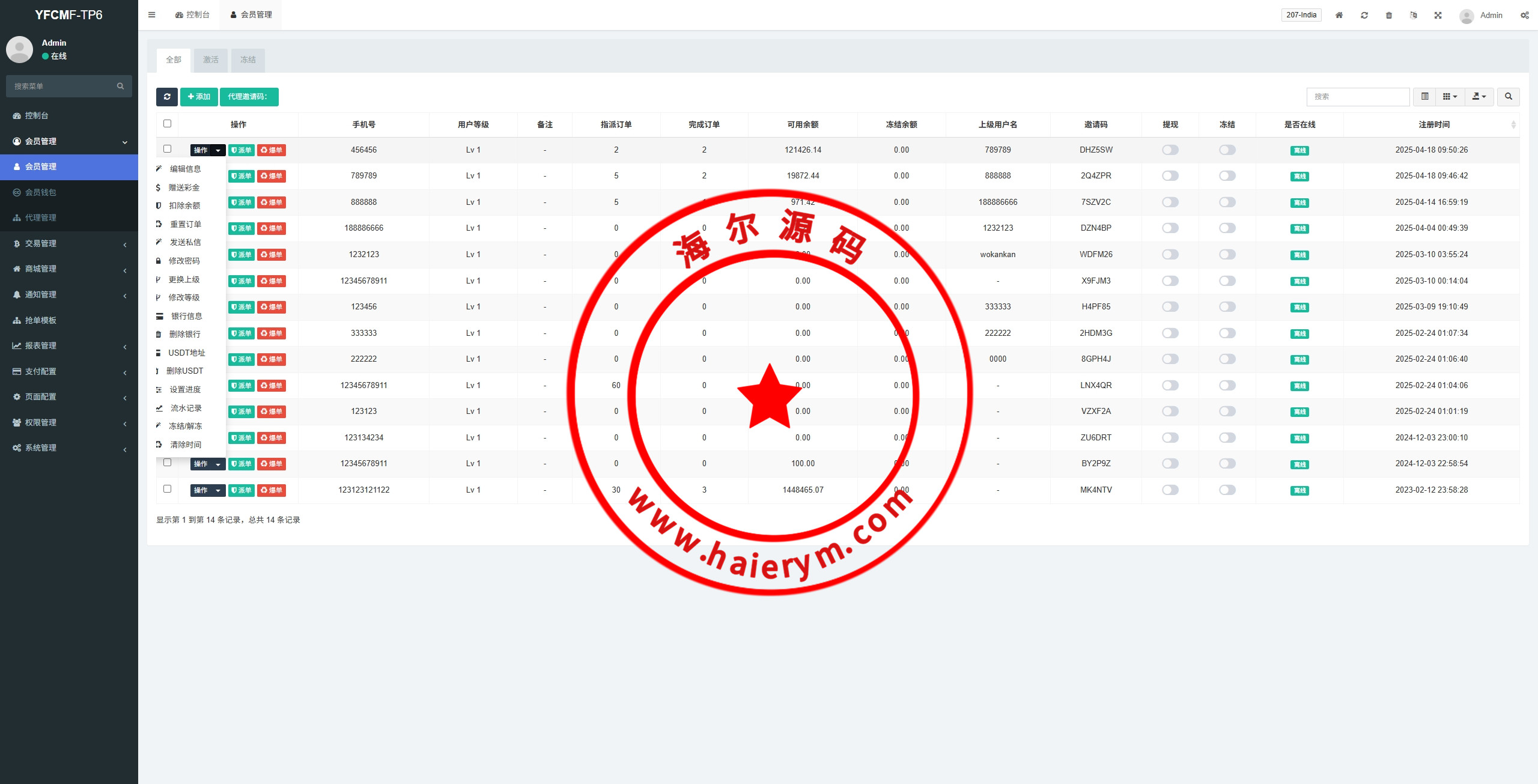Click the red 爆单 button for user 456456
The image size is (1538, 784).
pos(272,150)
